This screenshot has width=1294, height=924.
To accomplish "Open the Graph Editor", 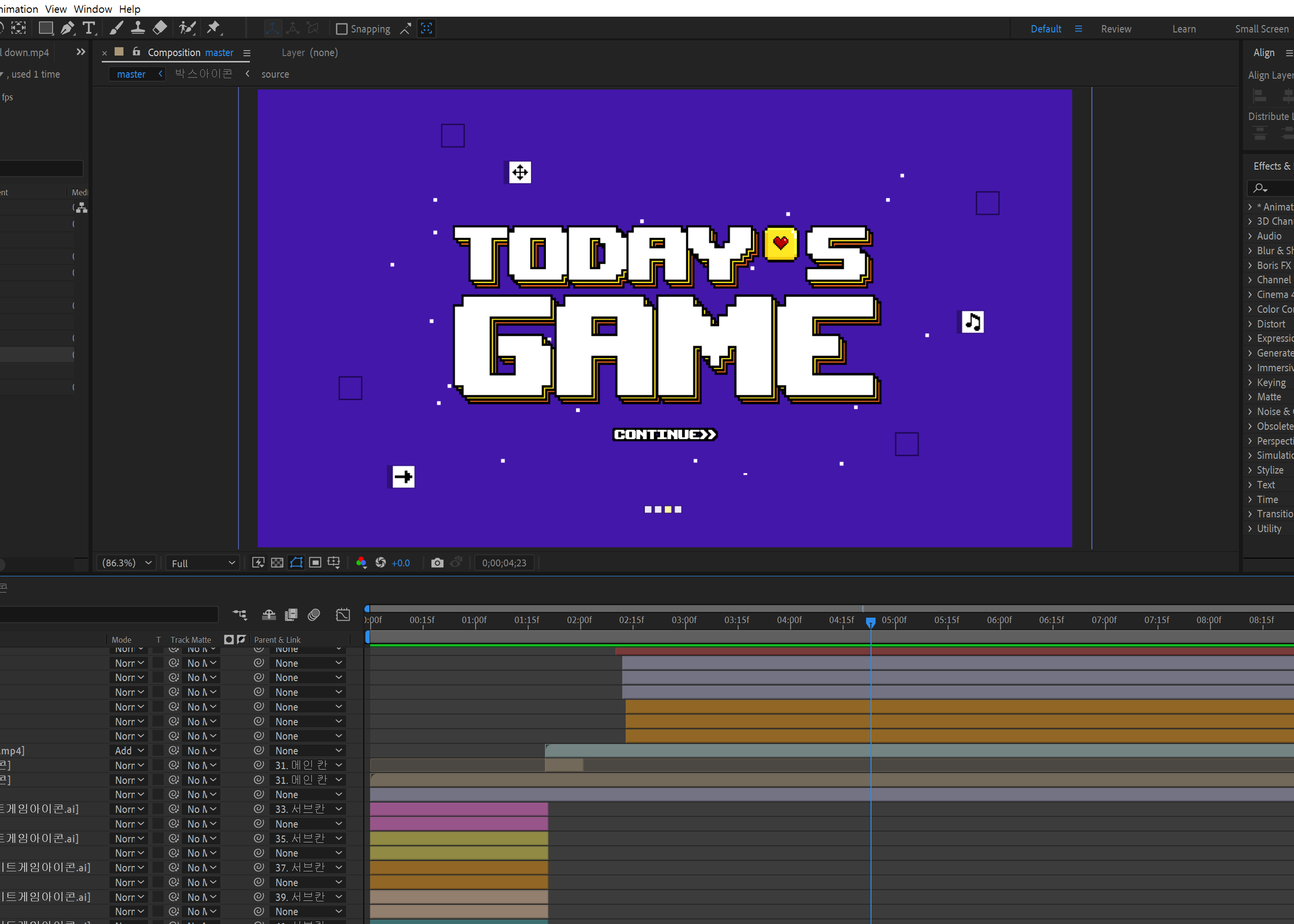I will pos(343,615).
